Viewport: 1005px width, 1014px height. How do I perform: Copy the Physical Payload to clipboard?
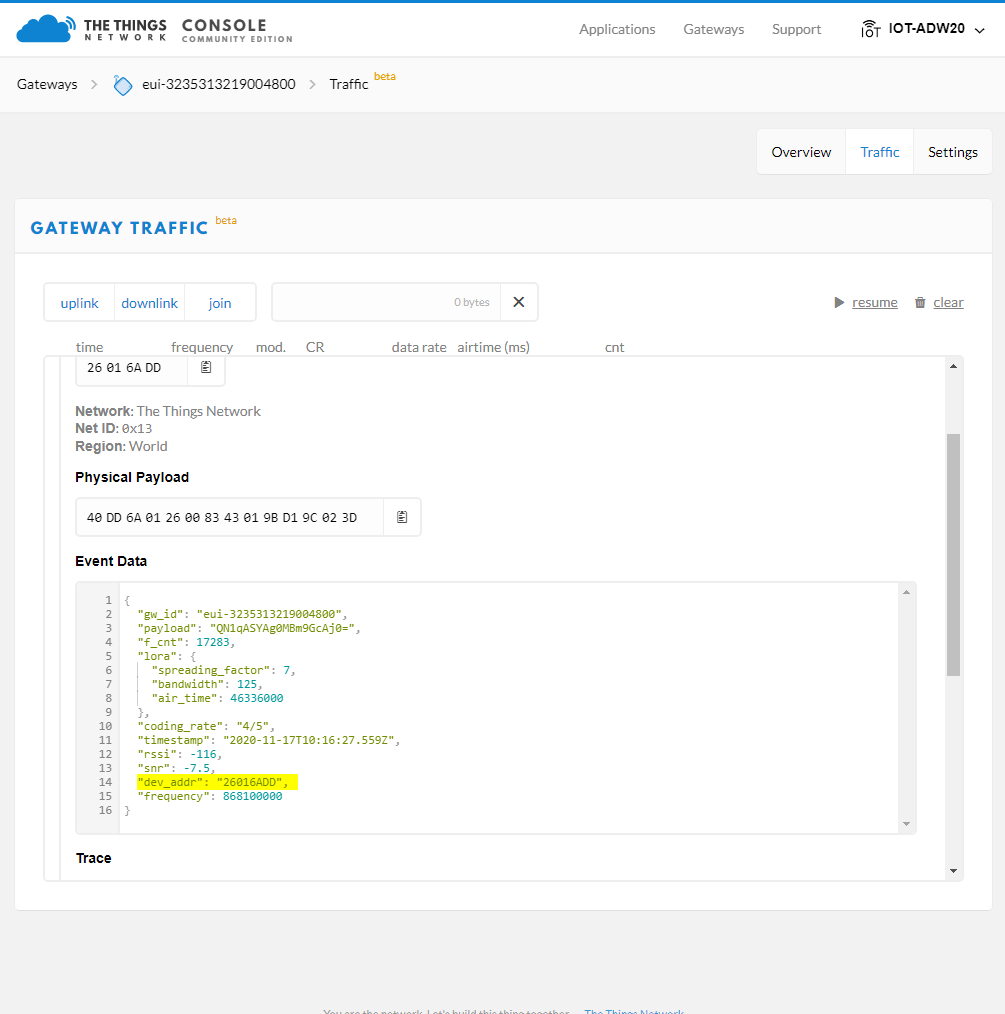tap(402, 517)
